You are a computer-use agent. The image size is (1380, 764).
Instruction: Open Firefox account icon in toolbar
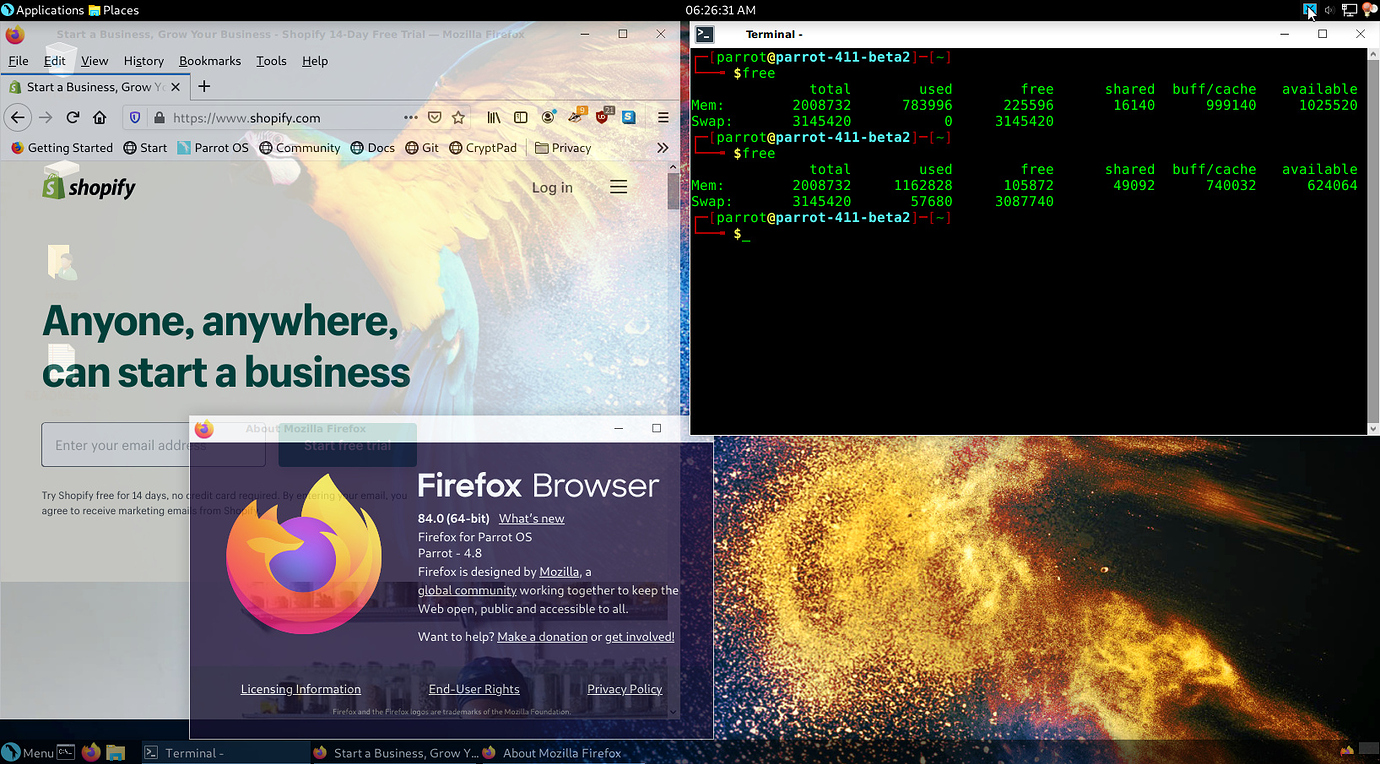tap(548, 117)
